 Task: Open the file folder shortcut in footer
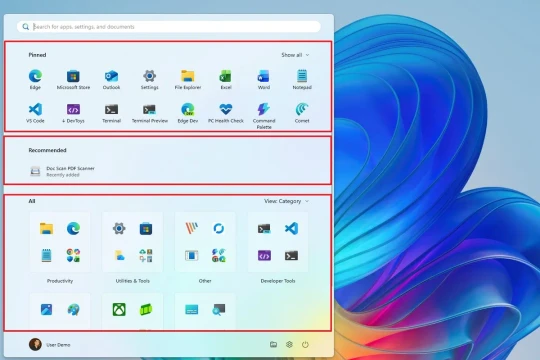[273, 344]
